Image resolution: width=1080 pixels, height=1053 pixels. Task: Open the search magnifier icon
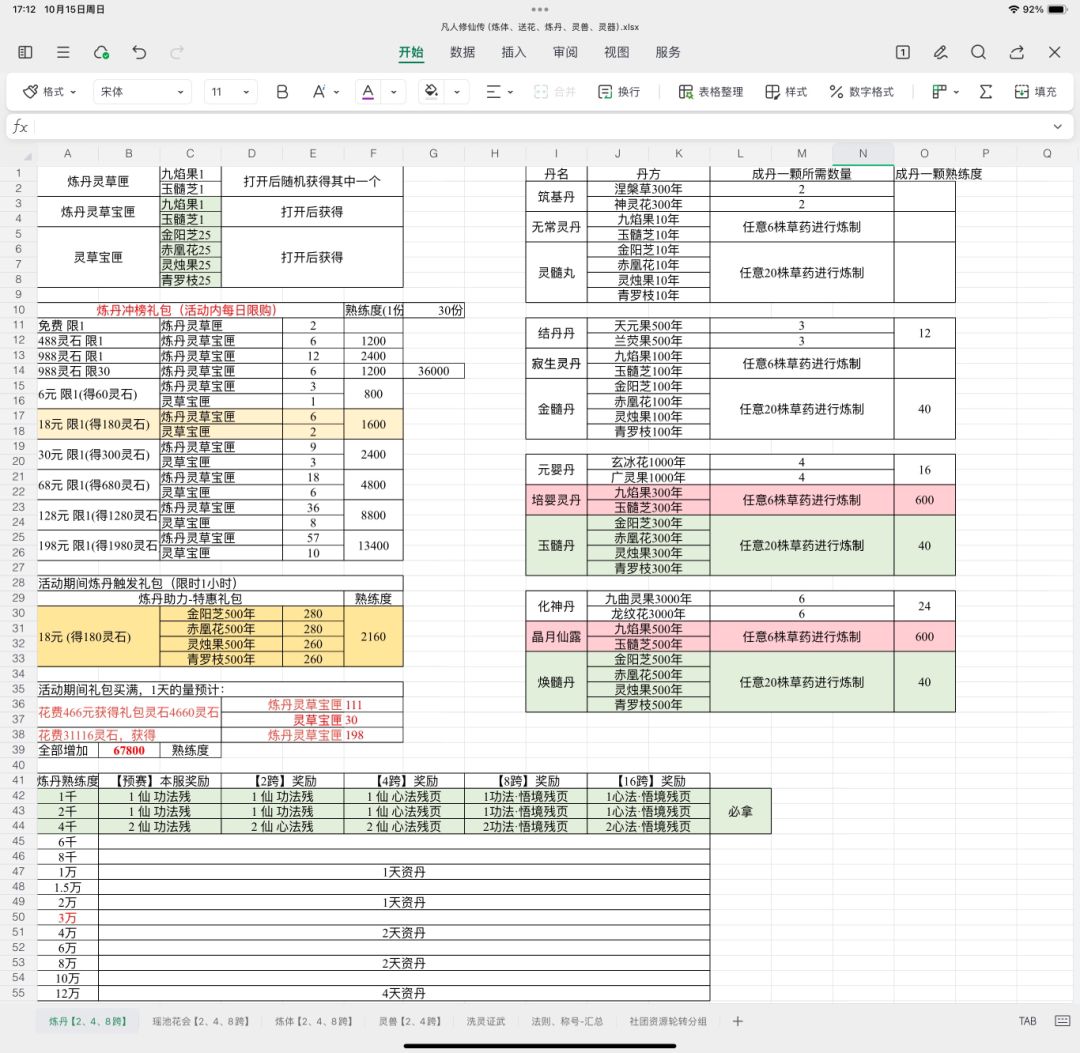[978, 52]
